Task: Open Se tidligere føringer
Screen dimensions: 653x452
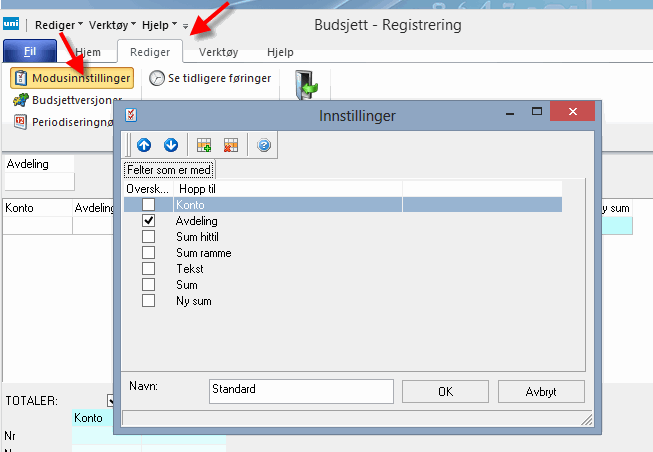Action: pos(210,78)
